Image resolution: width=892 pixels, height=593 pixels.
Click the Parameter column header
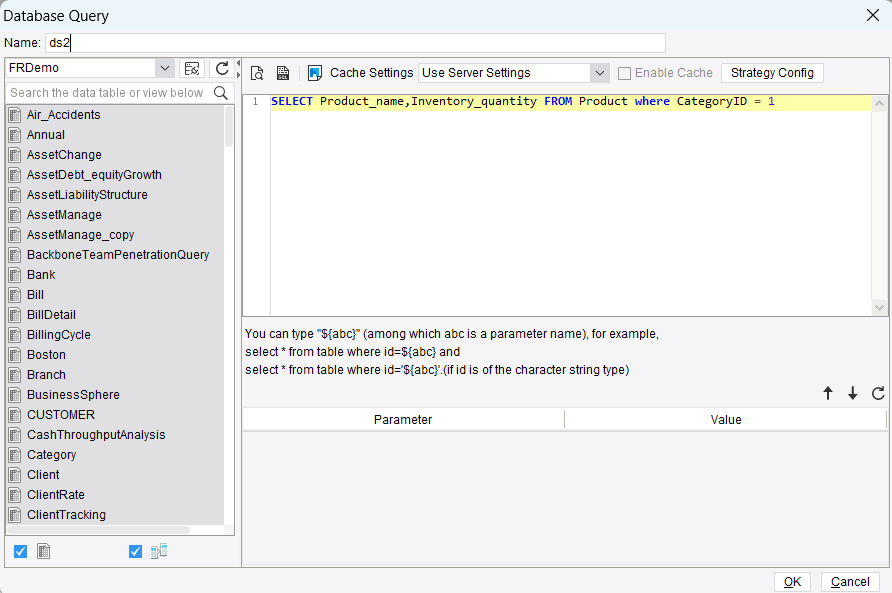coord(403,419)
